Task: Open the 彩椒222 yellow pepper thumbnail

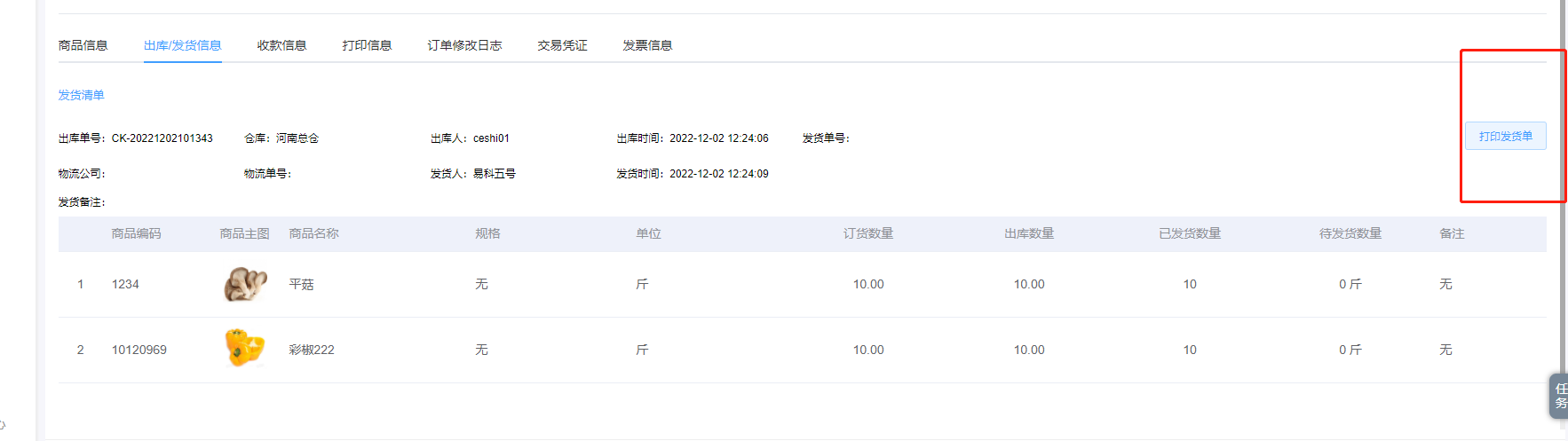Action: [245, 348]
